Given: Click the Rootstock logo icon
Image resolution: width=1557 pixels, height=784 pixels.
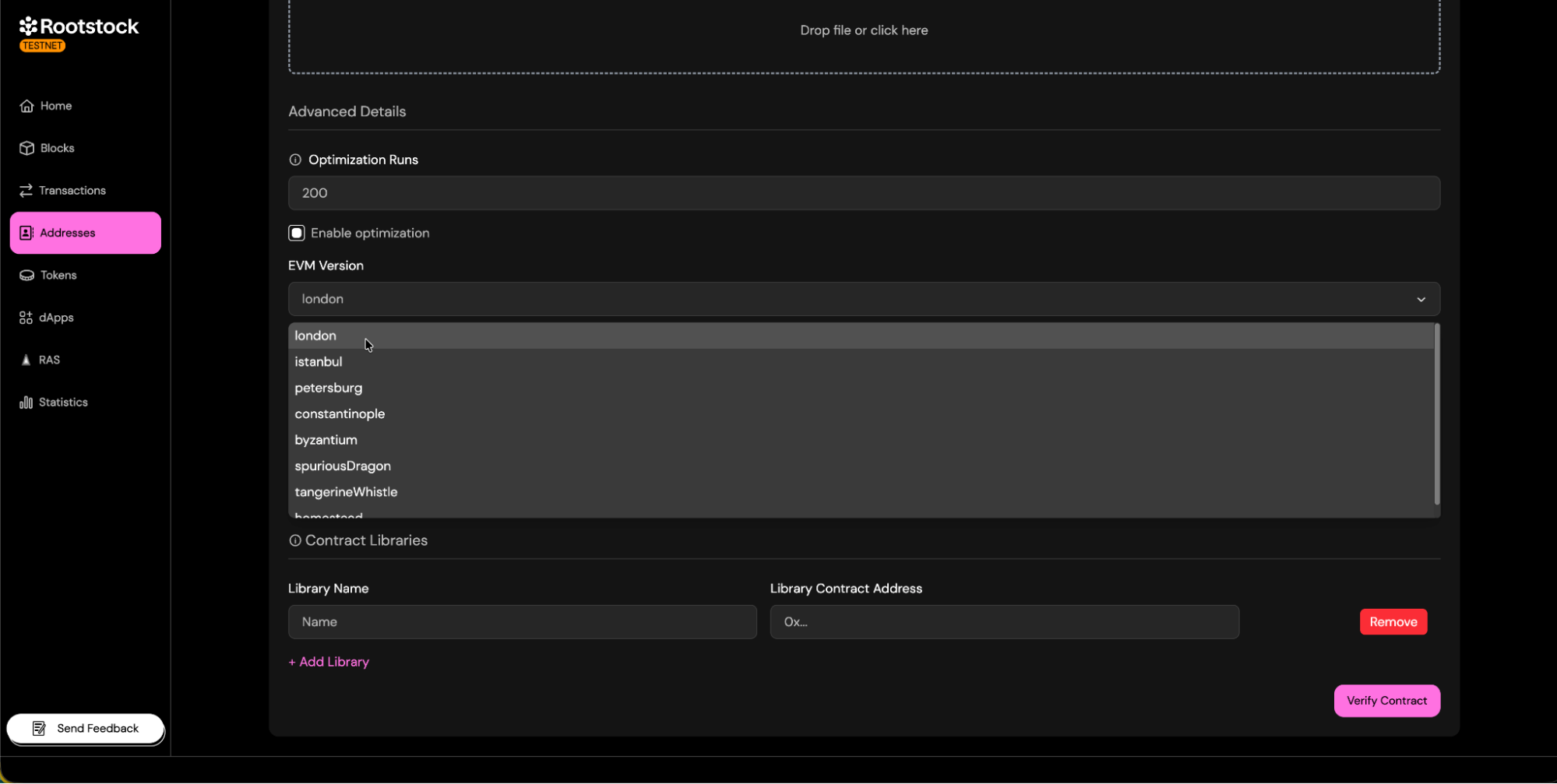Looking at the screenshot, I should (29, 26).
